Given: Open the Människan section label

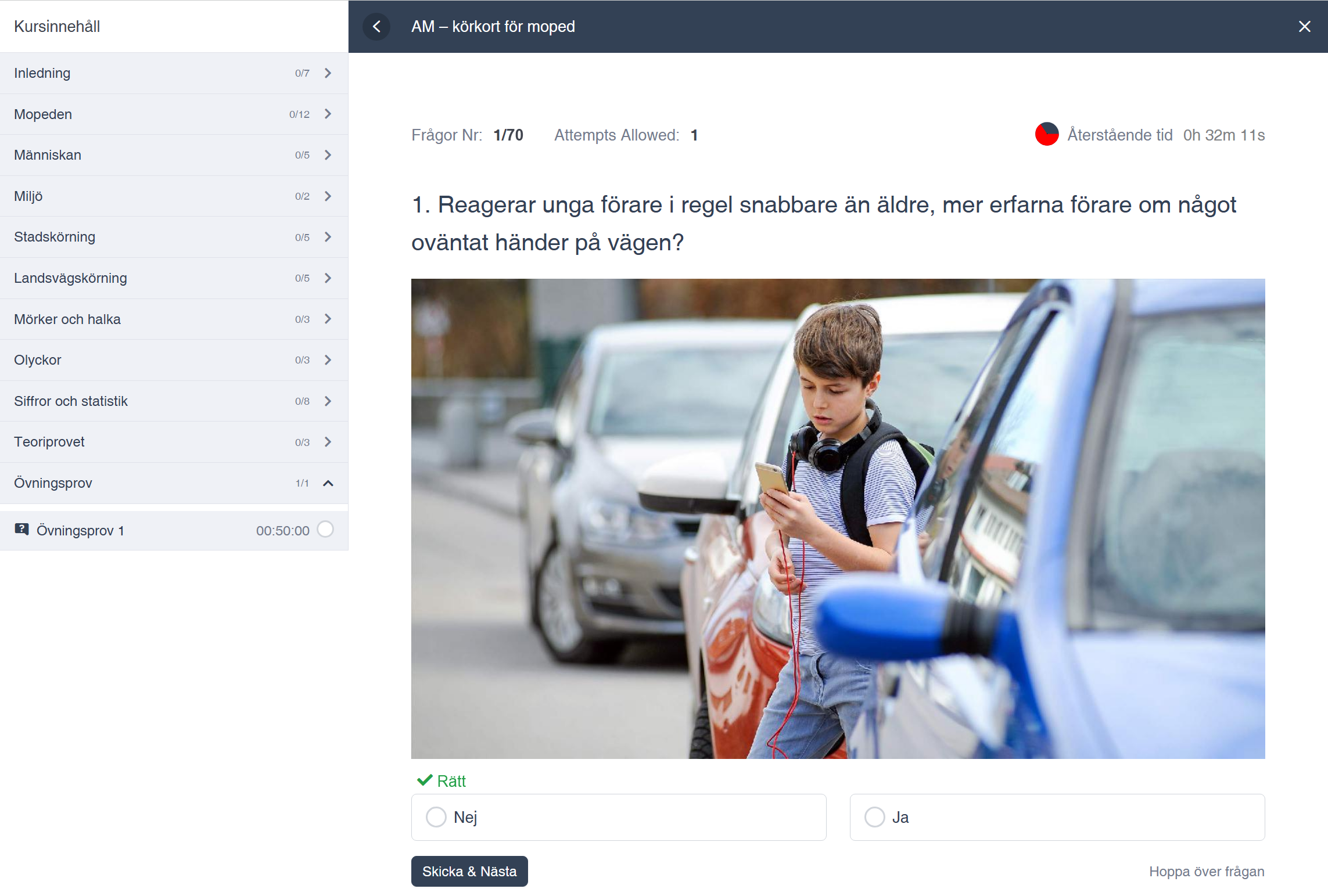Looking at the screenshot, I should (48, 155).
